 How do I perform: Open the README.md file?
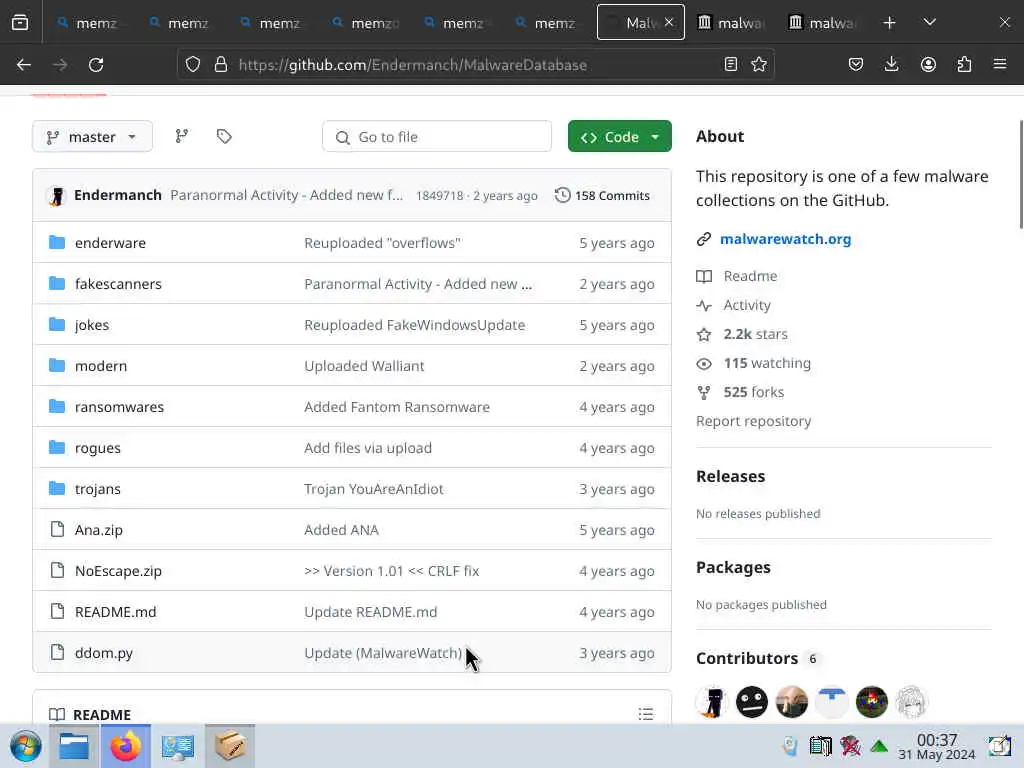pyautogui.click(x=116, y=612)
